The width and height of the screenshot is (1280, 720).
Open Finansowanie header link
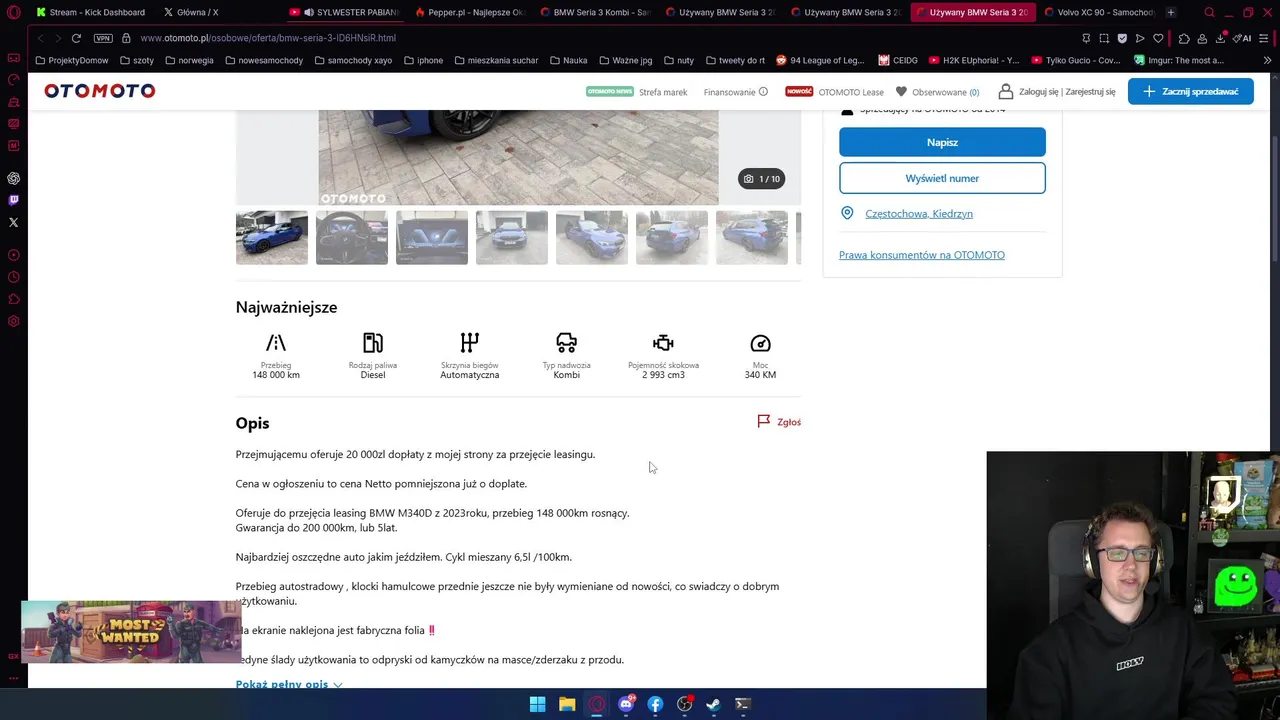tap(735, 92)
